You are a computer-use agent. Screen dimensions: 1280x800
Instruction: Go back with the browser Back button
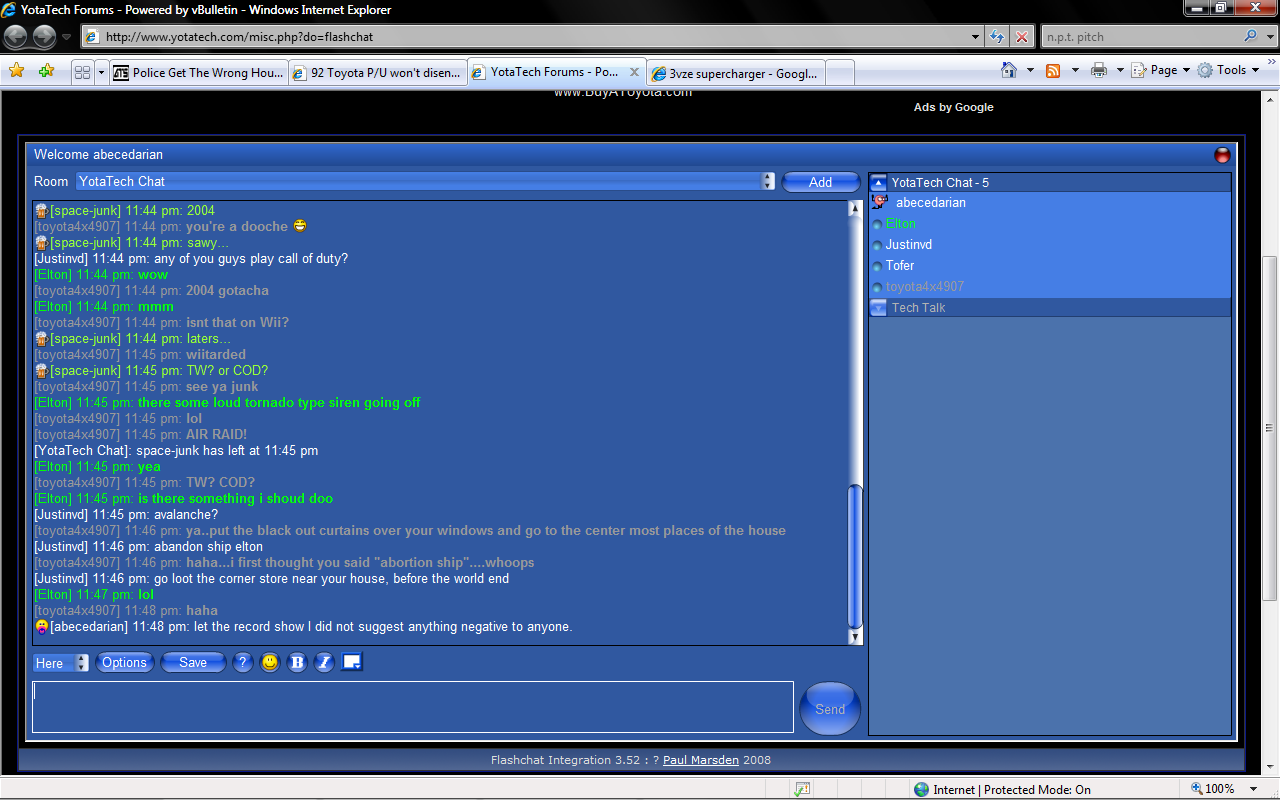pos(16,37)
